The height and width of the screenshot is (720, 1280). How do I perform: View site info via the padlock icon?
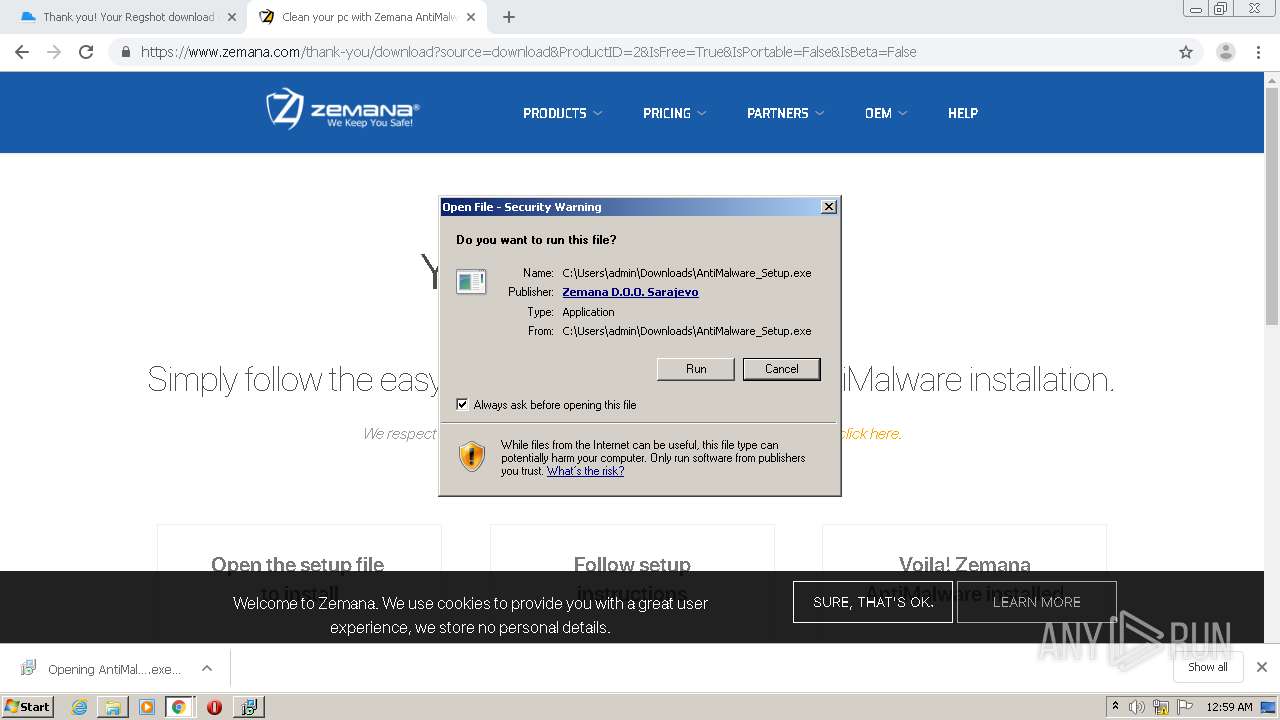126,52
